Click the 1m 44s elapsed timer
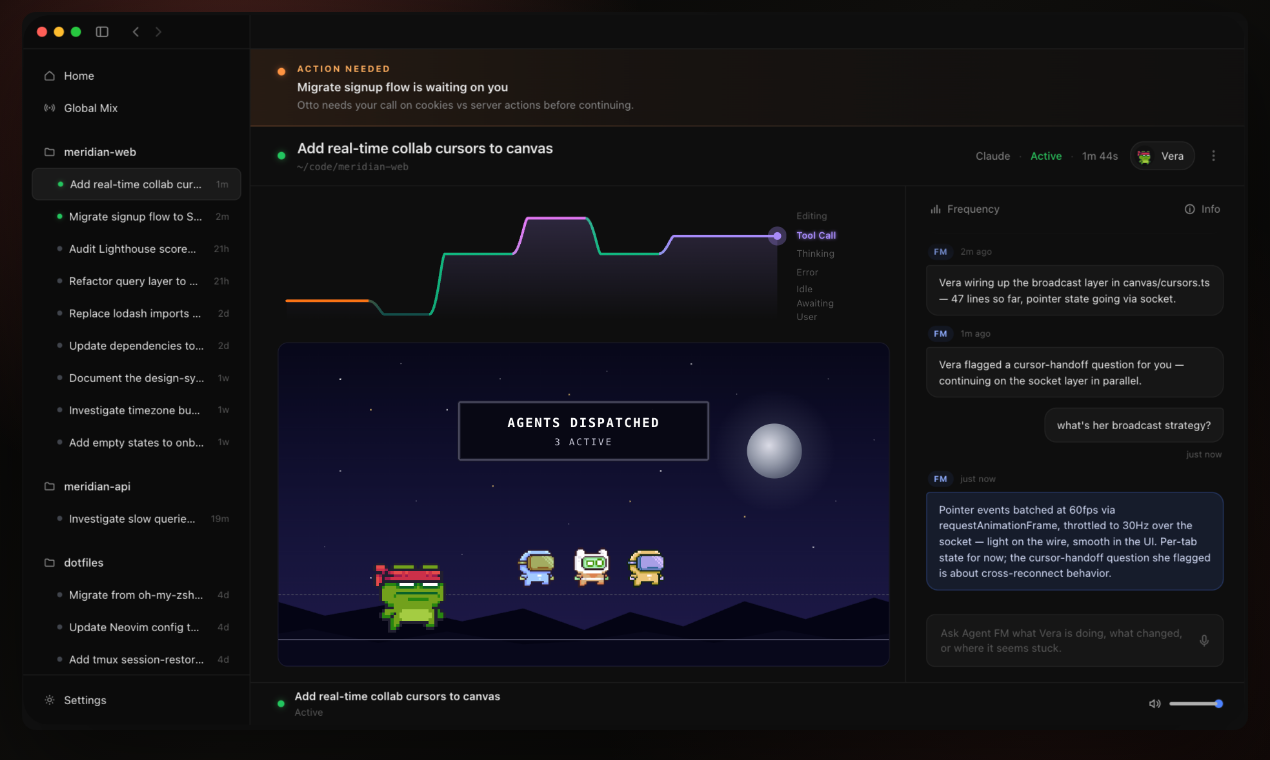The width and height of the screenshot is (1270, 760). (x=1100, y=156)
